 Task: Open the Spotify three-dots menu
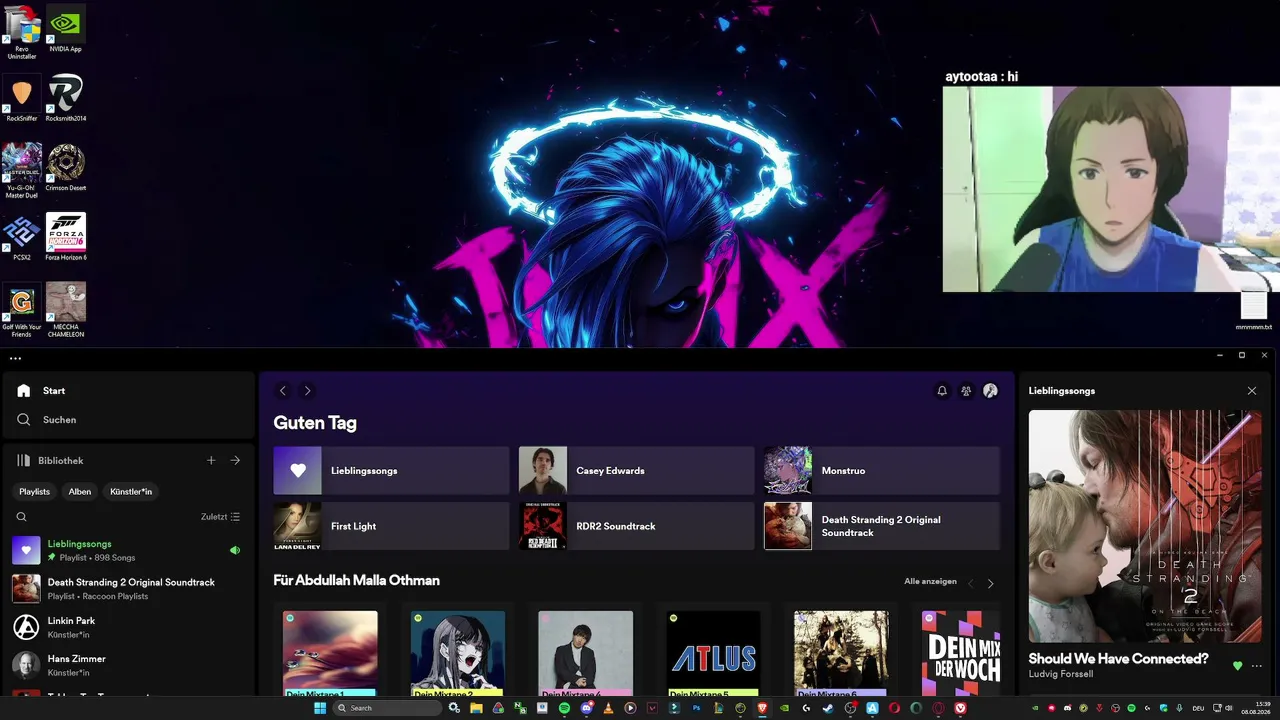[x=15, y=358]
